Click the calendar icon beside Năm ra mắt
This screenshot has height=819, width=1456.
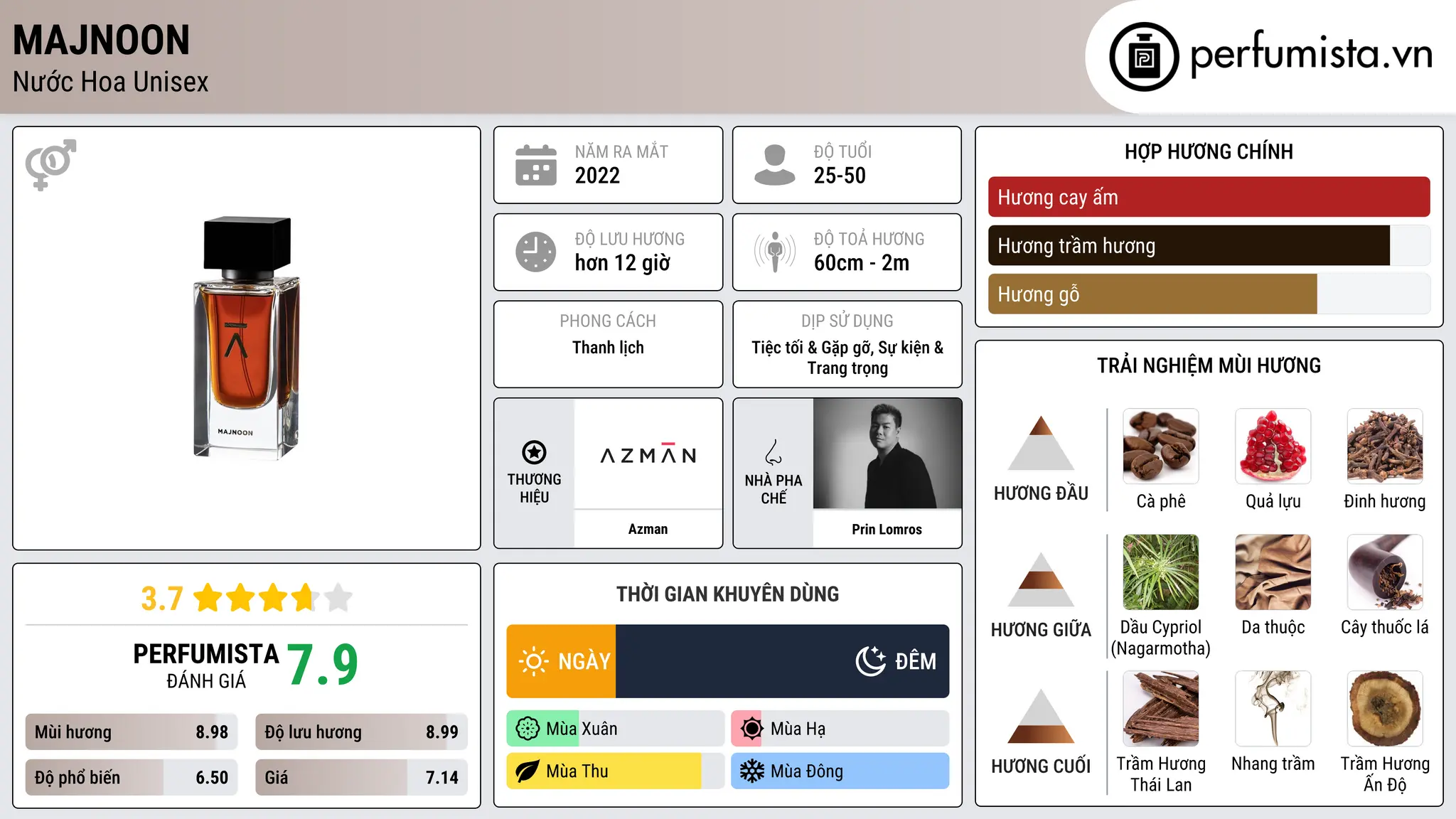pyautogui.click(x=536, y=165)
